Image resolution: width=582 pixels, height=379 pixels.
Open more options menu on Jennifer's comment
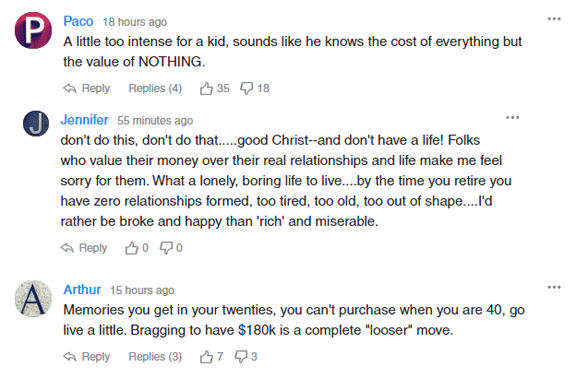pyautogui.click(x=513, y=118)
